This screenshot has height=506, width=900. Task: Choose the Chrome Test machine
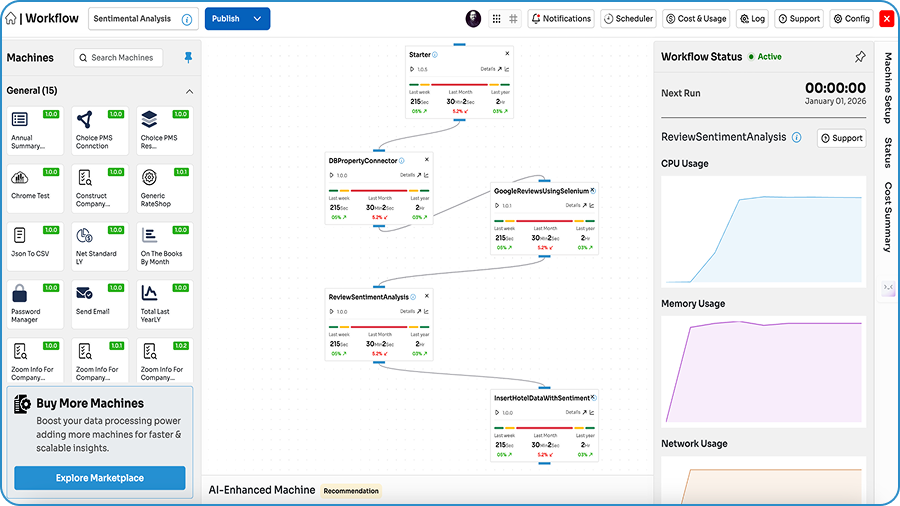click(x=36, y=189)
